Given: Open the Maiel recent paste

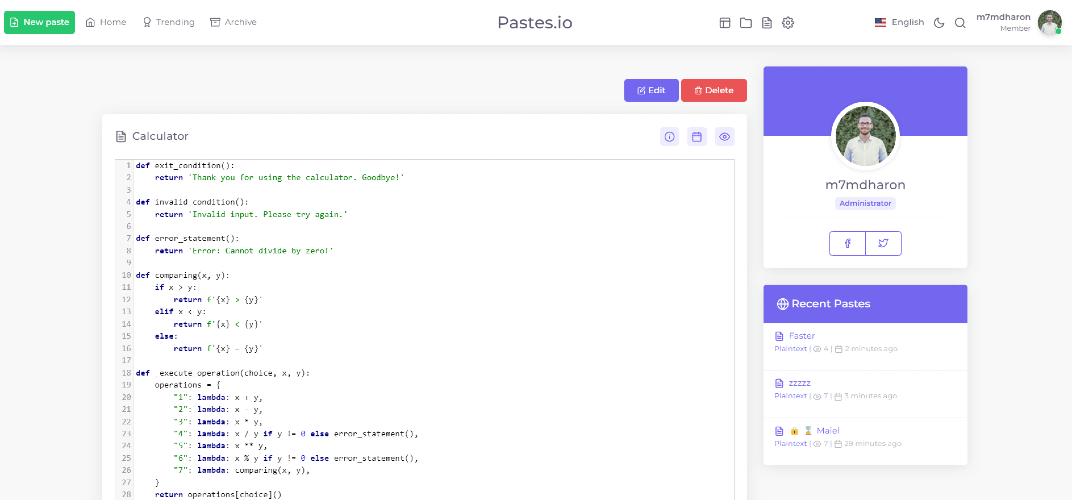Looking at the screenshot, I should pos(827,431).
